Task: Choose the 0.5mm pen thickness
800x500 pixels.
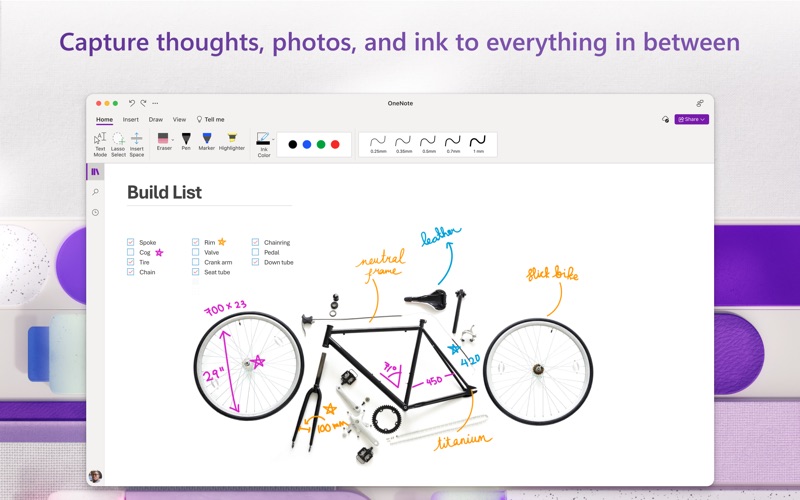Action: (x=428, y=144)
